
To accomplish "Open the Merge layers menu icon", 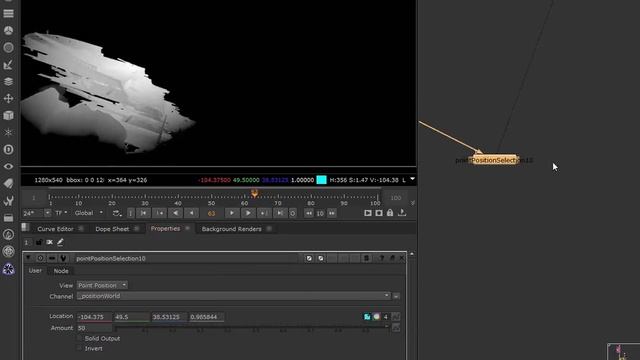I will pyautogui.click(x=8, y=82).
